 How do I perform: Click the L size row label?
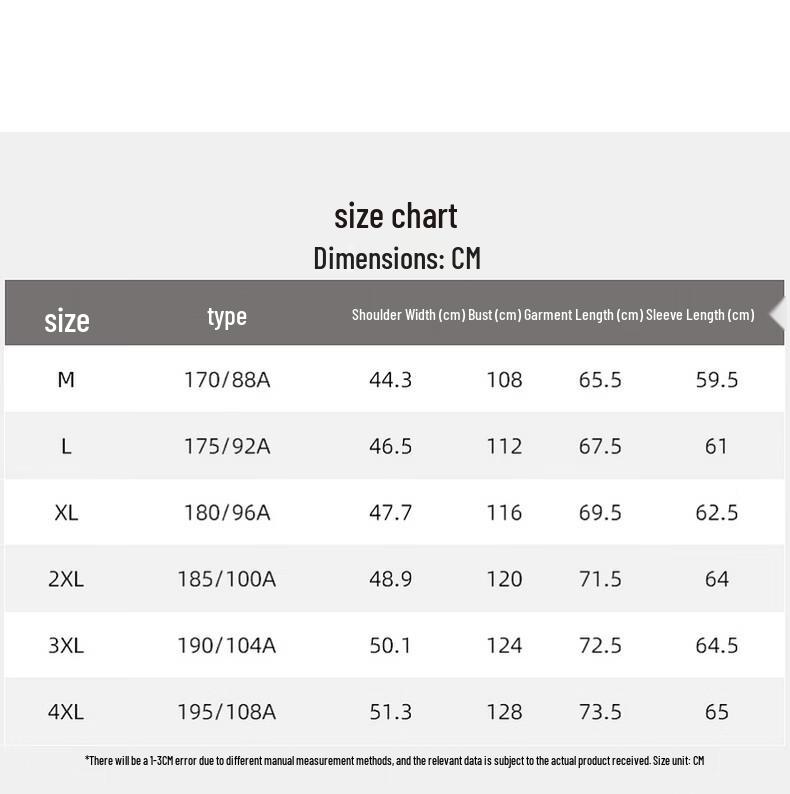pos(66,446)
